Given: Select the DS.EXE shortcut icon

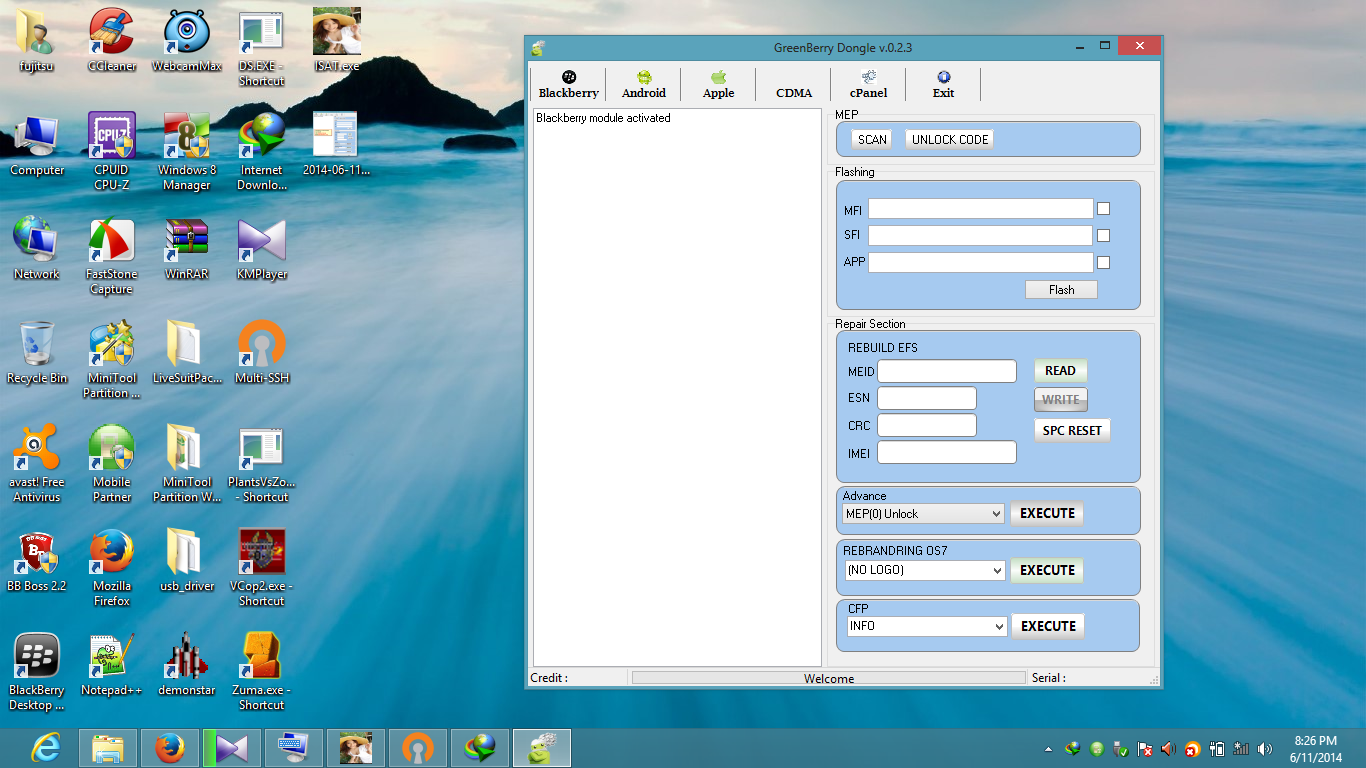Looking at the screenshot, I should pos(261,48).
